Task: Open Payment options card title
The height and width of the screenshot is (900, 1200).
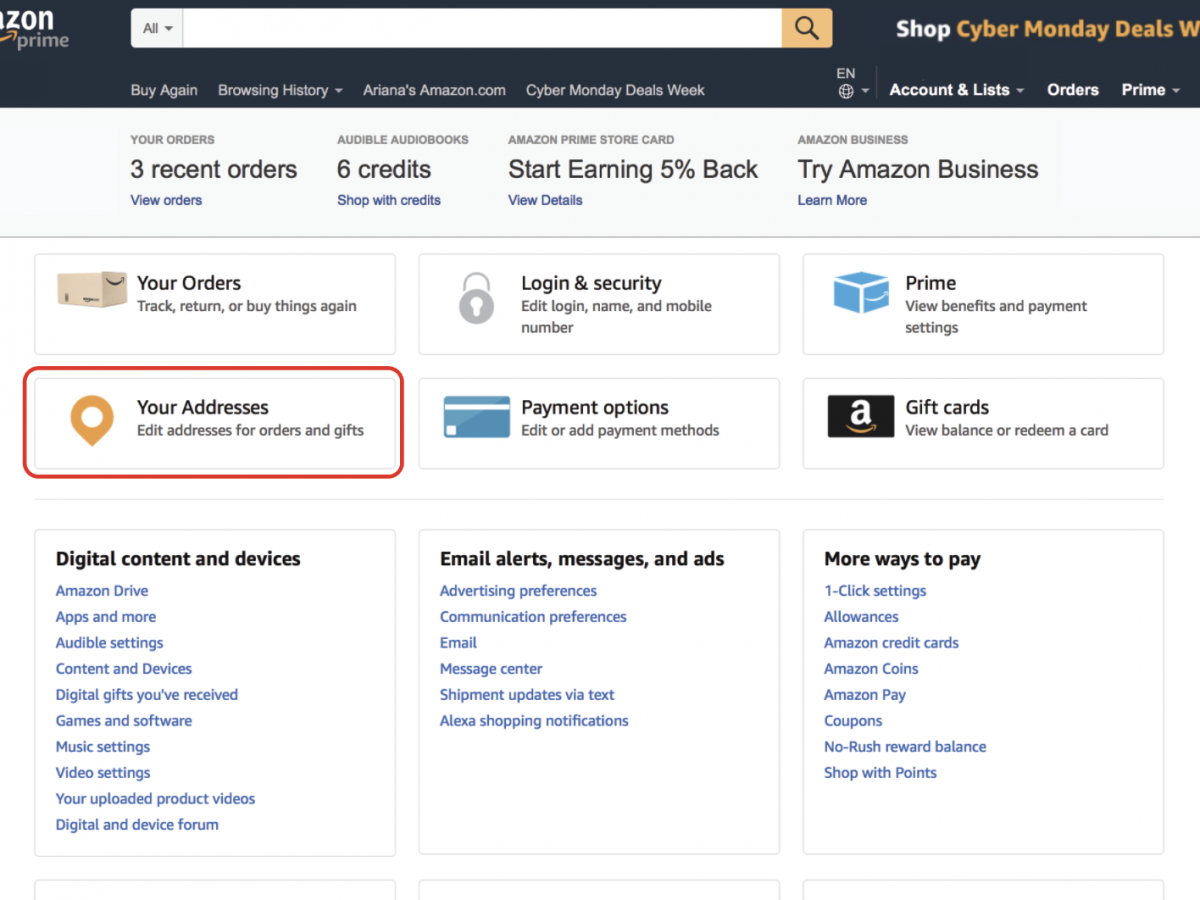Action: (595, 407)
